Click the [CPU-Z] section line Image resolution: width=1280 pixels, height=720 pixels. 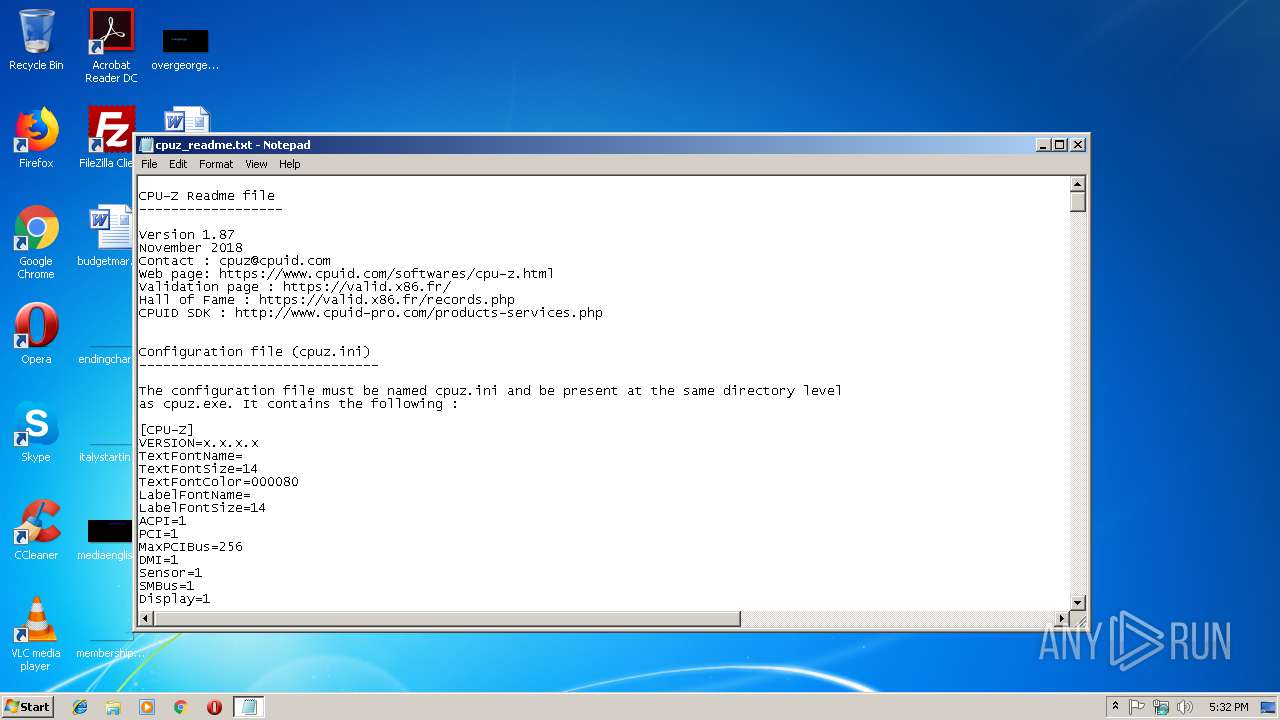pos(167,430)
